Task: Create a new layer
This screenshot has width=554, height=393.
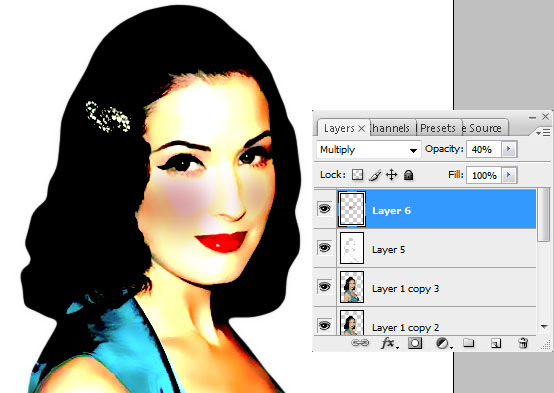Action: 496,343
